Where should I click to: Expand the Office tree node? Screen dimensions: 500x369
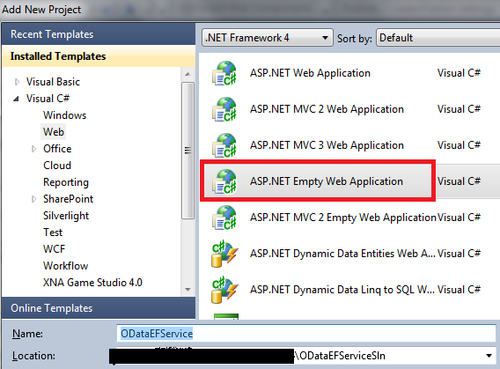tap(34, 149)
